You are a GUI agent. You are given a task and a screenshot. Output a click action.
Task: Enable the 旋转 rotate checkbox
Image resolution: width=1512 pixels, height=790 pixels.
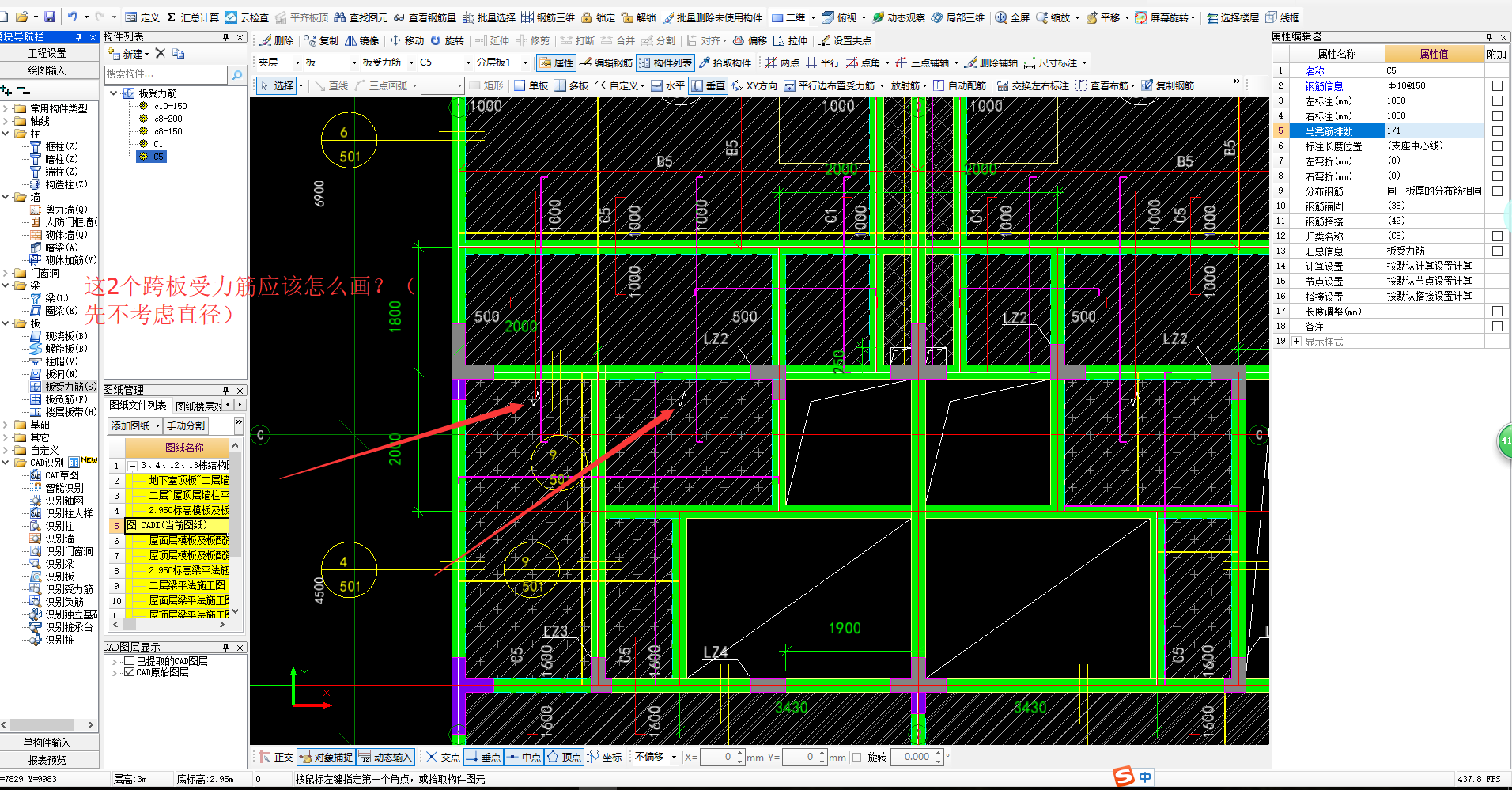tap(856, 757)
